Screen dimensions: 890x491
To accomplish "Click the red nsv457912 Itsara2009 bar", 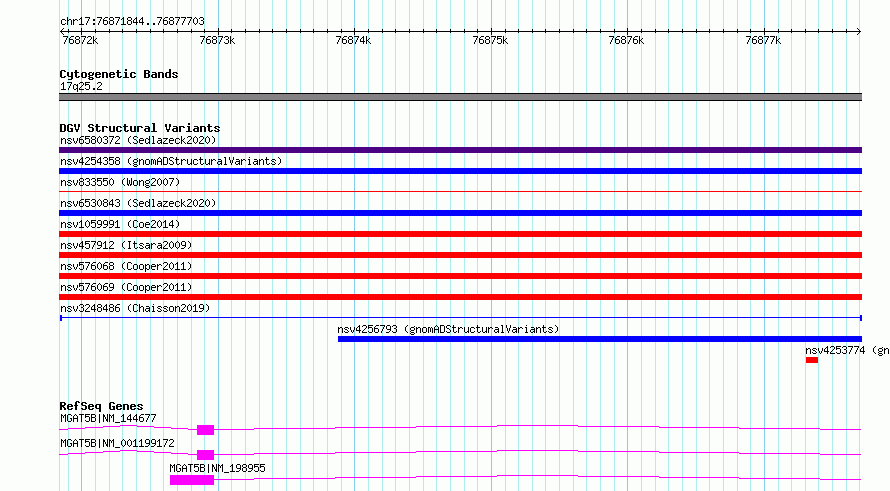I will tap(460, 255).
